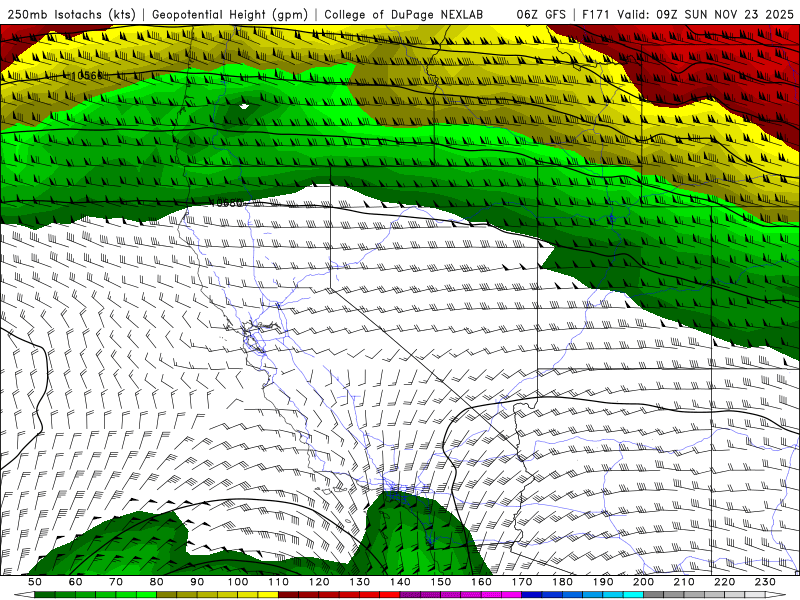Pick the dark gray swatch just after 200
Image resolution: width=800 pixels, height=600 pixels.
click(654, 595)
